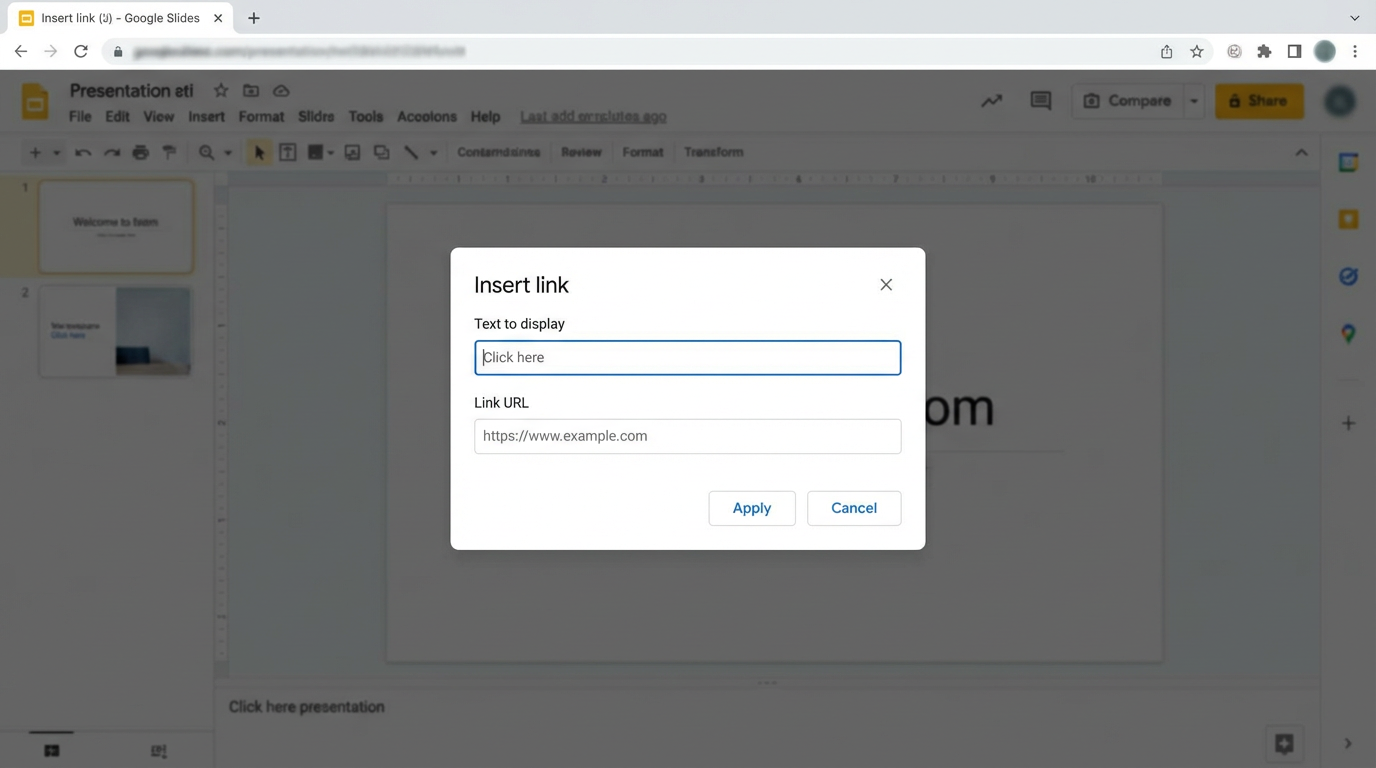This screenshot has height=768, width=1376.
Task: Click the Zoom tool icon
Action: click(205, 152)
